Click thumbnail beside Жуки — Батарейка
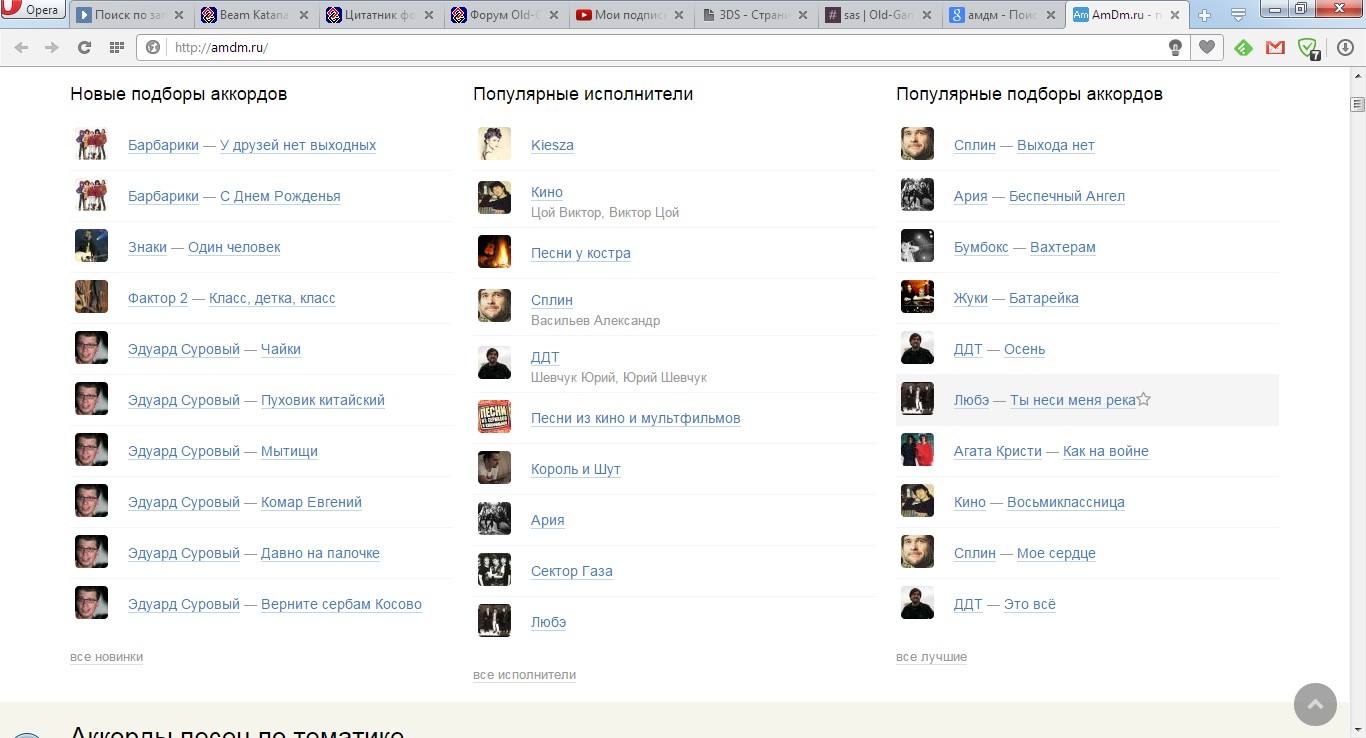 pos(917,297)
